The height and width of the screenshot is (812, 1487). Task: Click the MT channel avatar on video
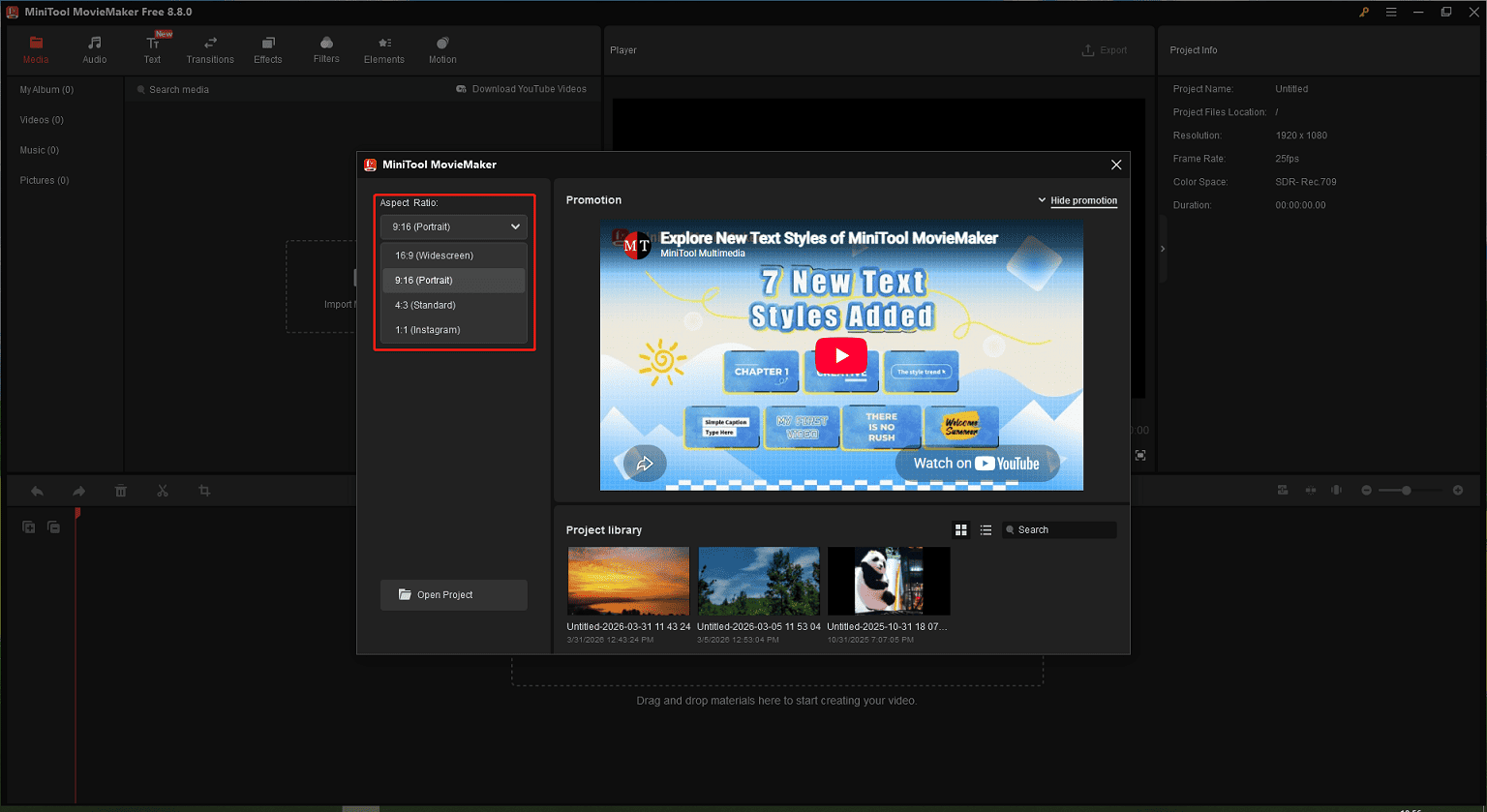coord(636,246)
